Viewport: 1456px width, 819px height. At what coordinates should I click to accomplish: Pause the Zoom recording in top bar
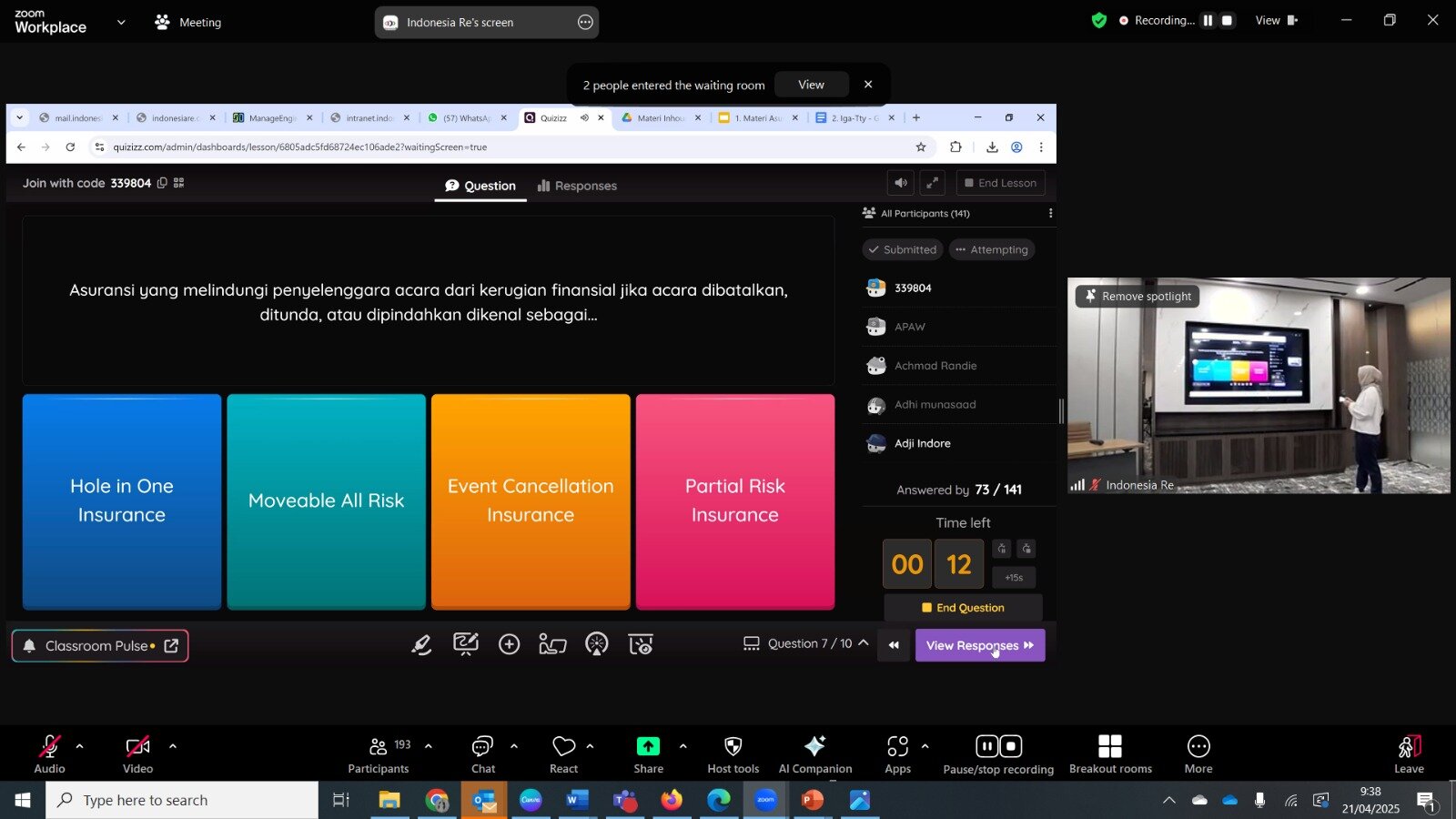coord(1208,20)
